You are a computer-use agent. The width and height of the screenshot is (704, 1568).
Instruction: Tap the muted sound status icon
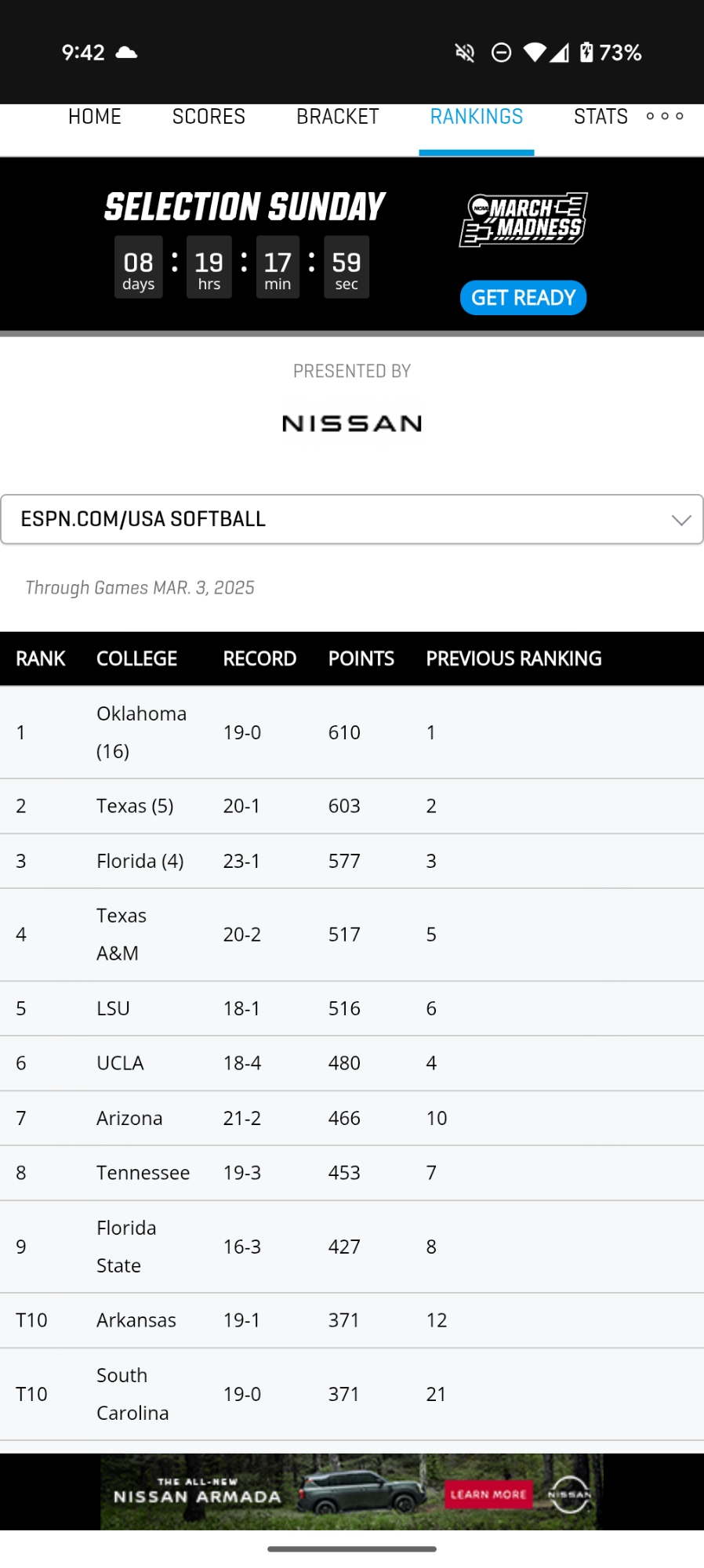(465, 53)
